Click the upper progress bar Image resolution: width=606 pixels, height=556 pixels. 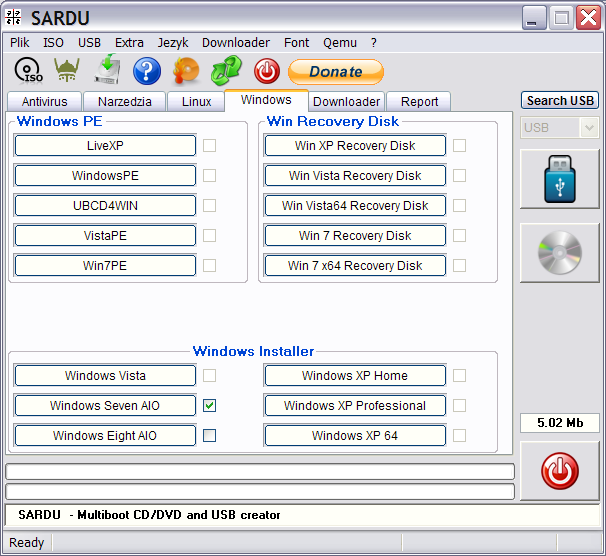tap(260, 472)
